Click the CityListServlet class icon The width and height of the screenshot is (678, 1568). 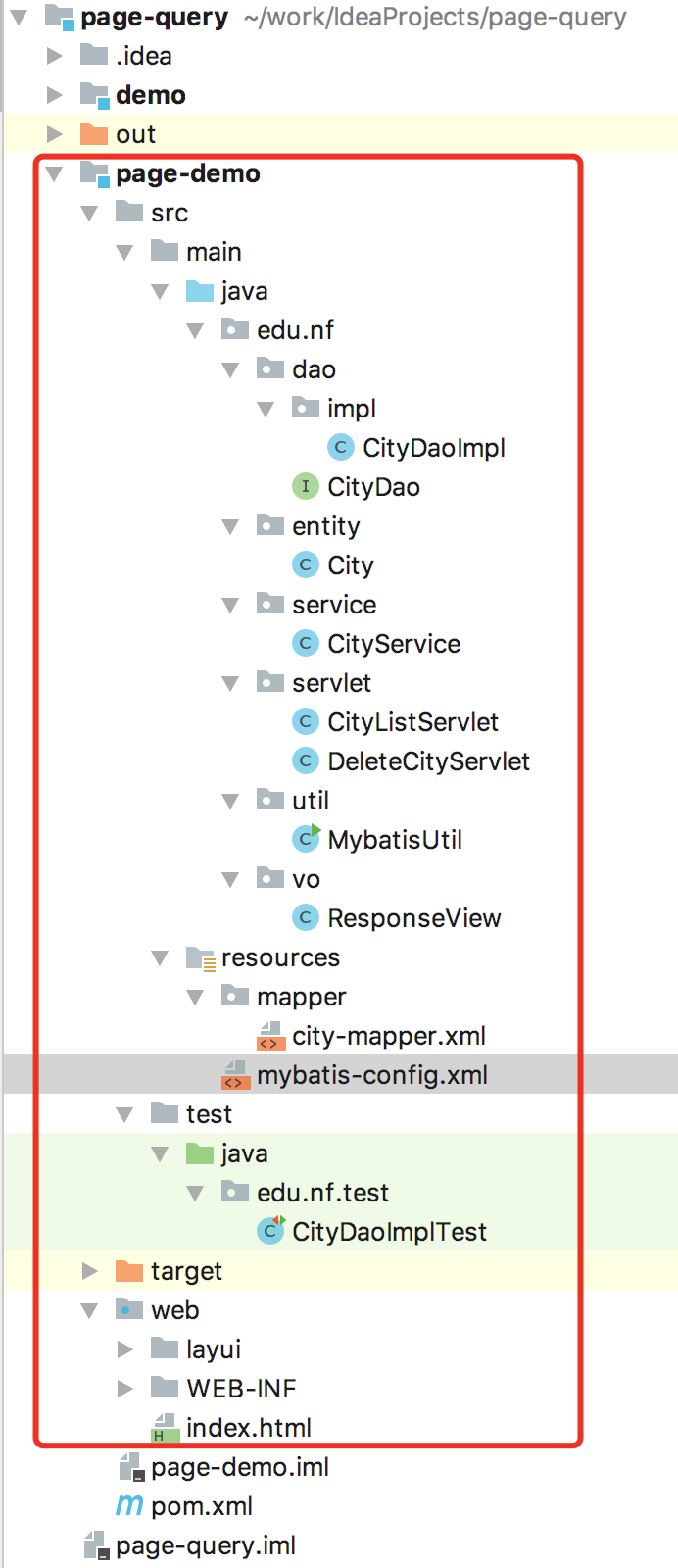(305, 722)
